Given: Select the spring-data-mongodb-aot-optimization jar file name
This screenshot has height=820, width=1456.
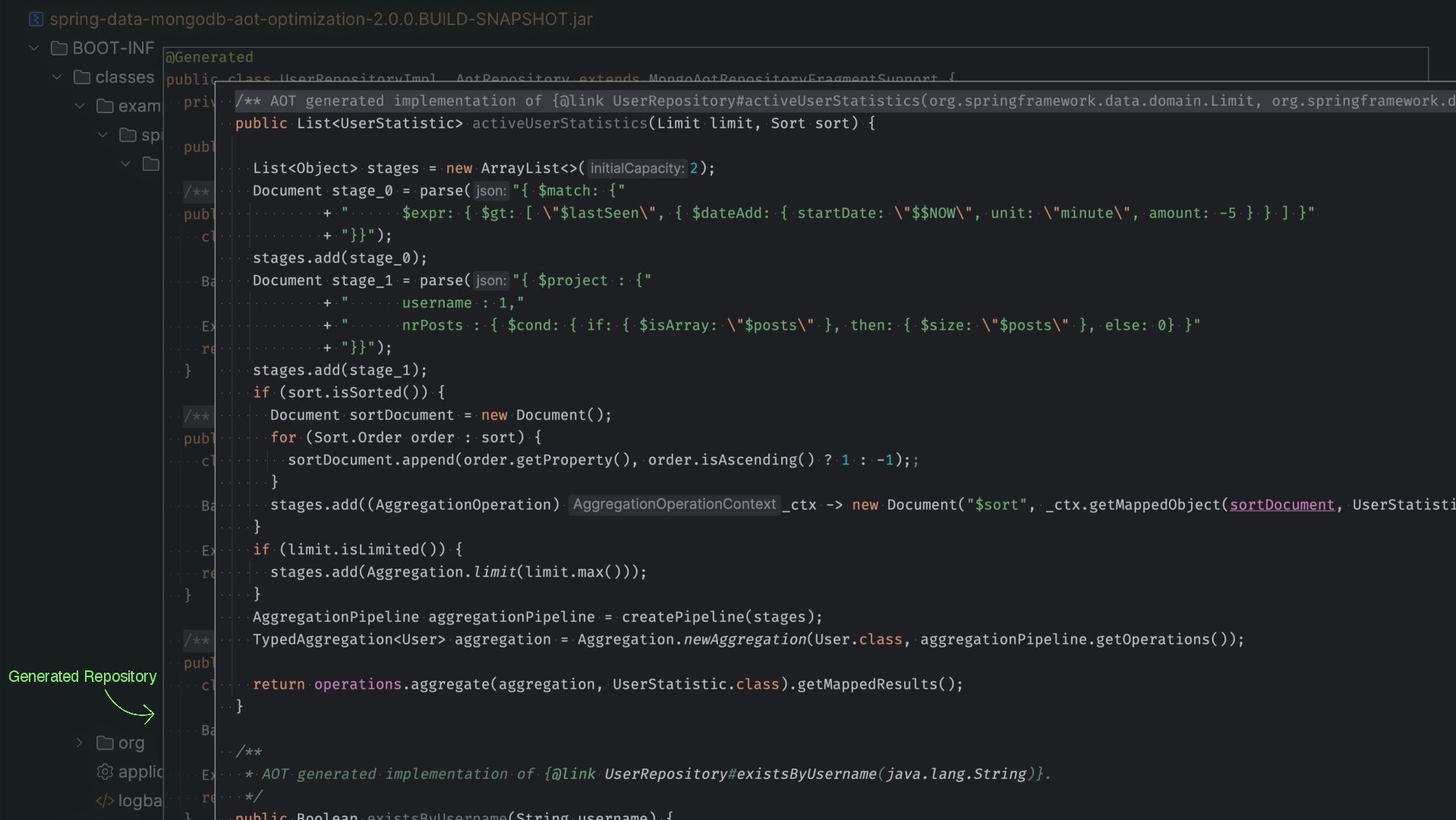Looking at the screenshot, I should tap(320, 19).
